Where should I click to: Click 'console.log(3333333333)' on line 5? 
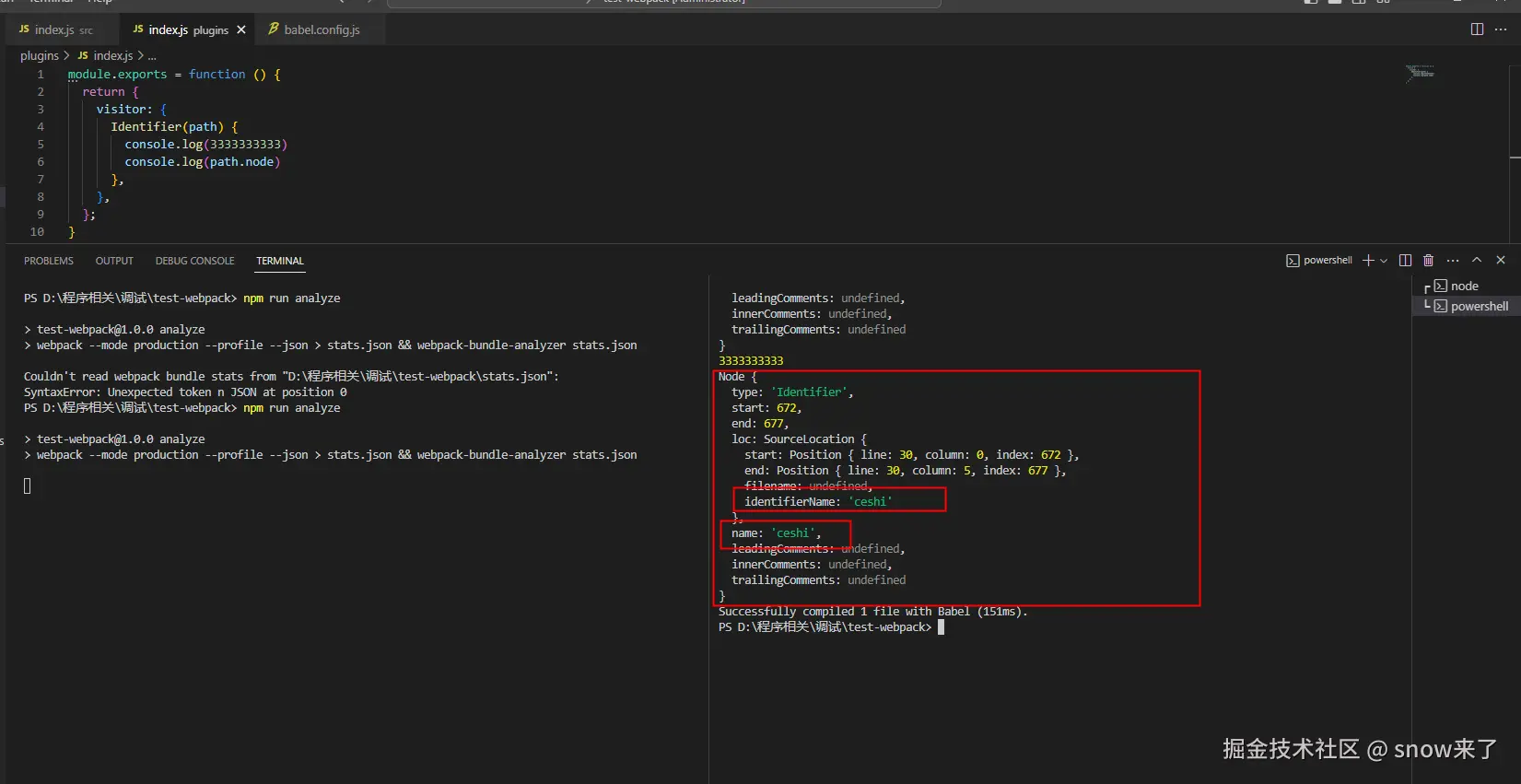click(x=206, y=144)
